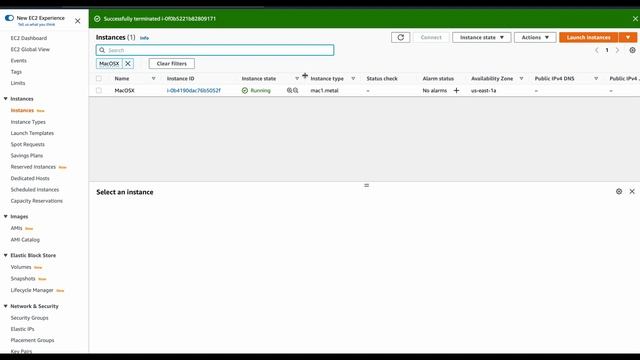
Task: Open Spot Requests page
Action: click(x=28, y=144)
